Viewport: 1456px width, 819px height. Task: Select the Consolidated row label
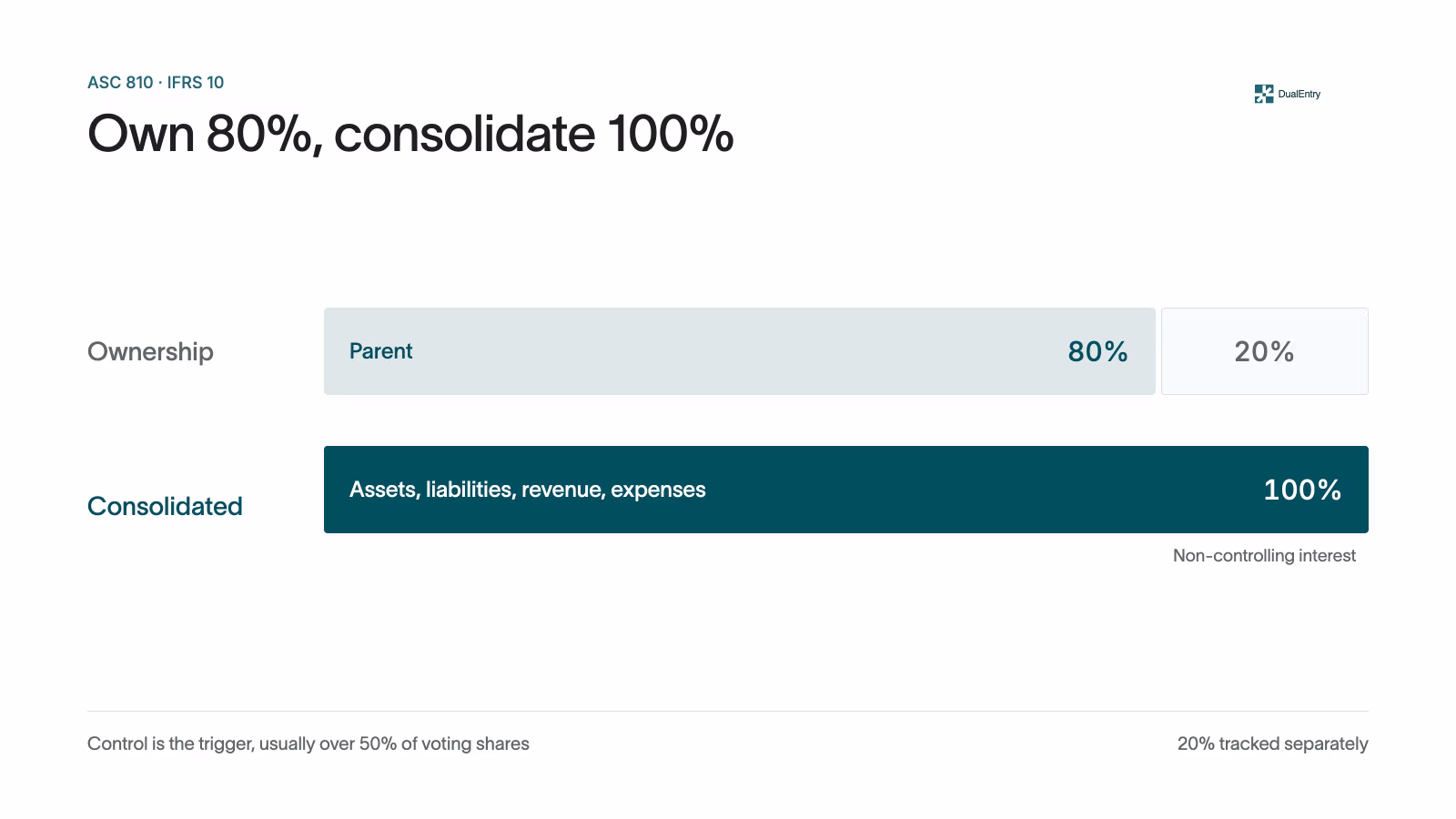pos(165,506)
